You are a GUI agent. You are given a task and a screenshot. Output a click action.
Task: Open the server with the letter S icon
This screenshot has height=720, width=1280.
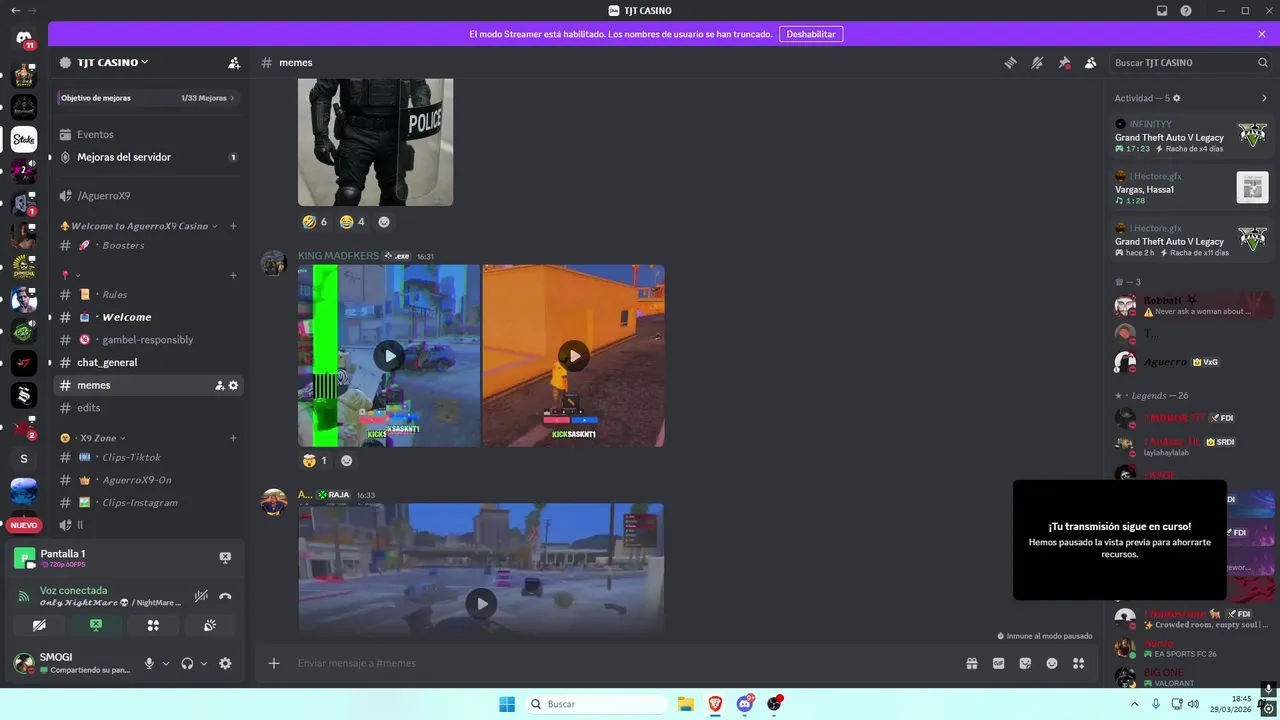tap(24, 459)
